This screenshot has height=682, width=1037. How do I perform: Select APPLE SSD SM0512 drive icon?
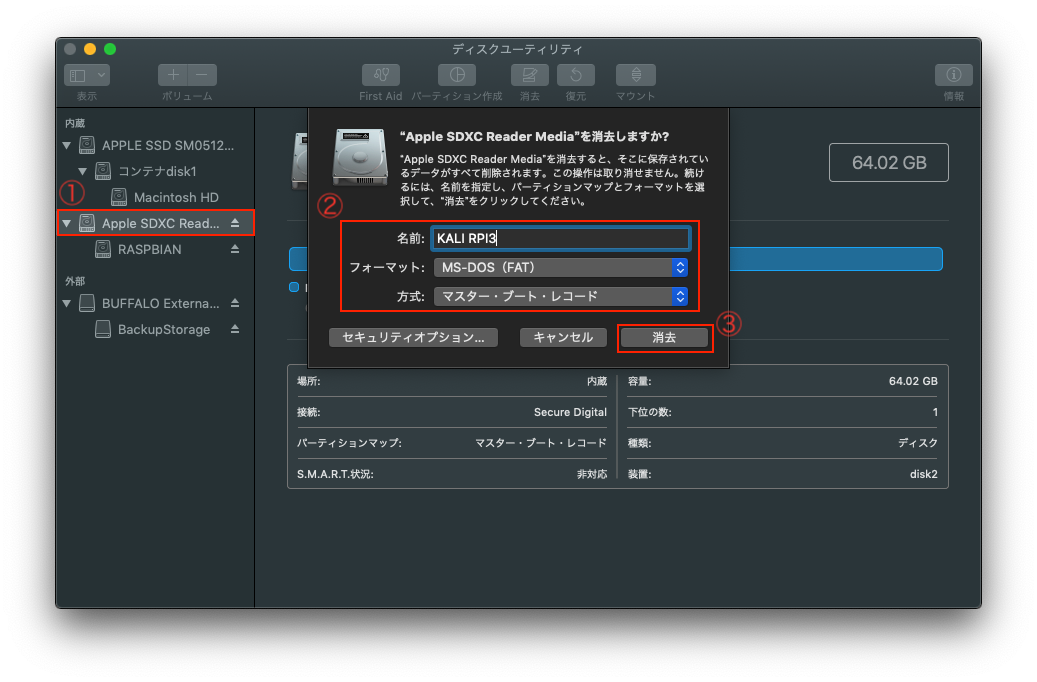(87, 145)
